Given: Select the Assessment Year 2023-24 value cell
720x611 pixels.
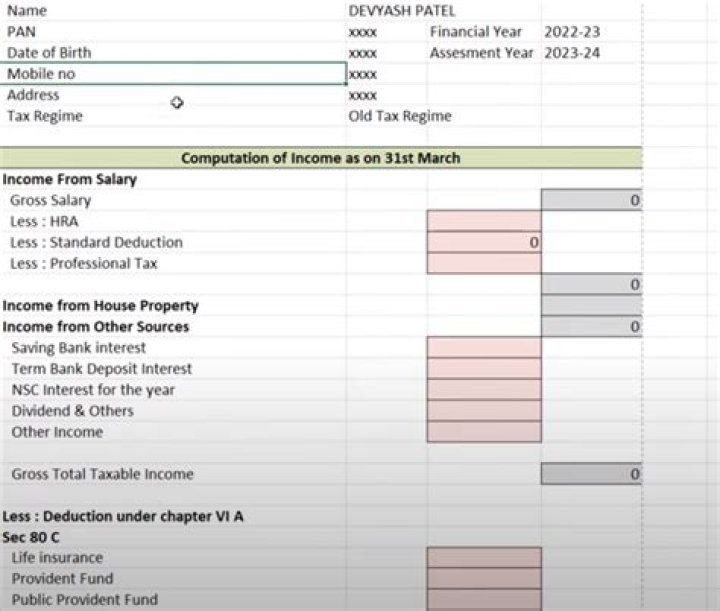Looking at the screenshot, I should [571, 53].
